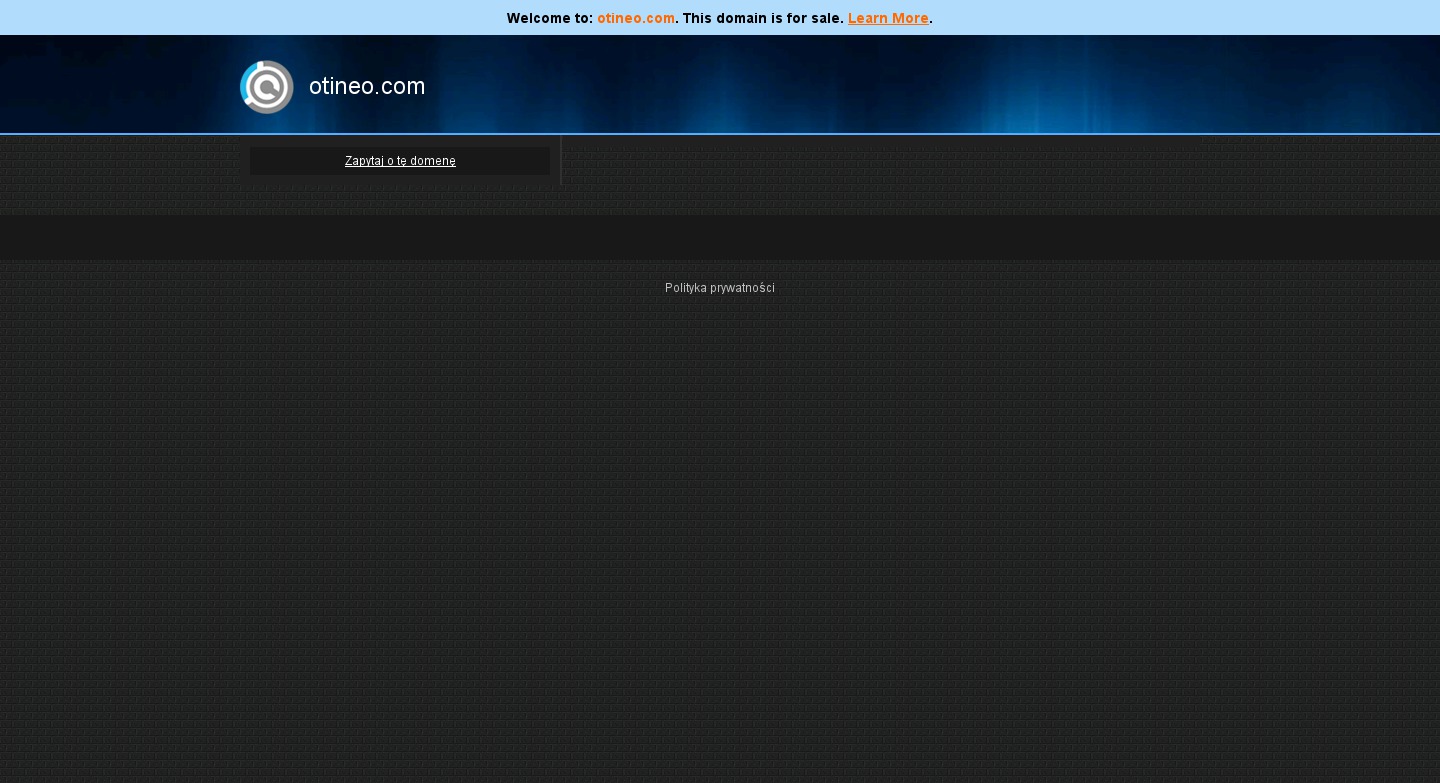Click the 'Welcome to:' banner text
This screenshot has height=783, width=1440.
point(549,18)
